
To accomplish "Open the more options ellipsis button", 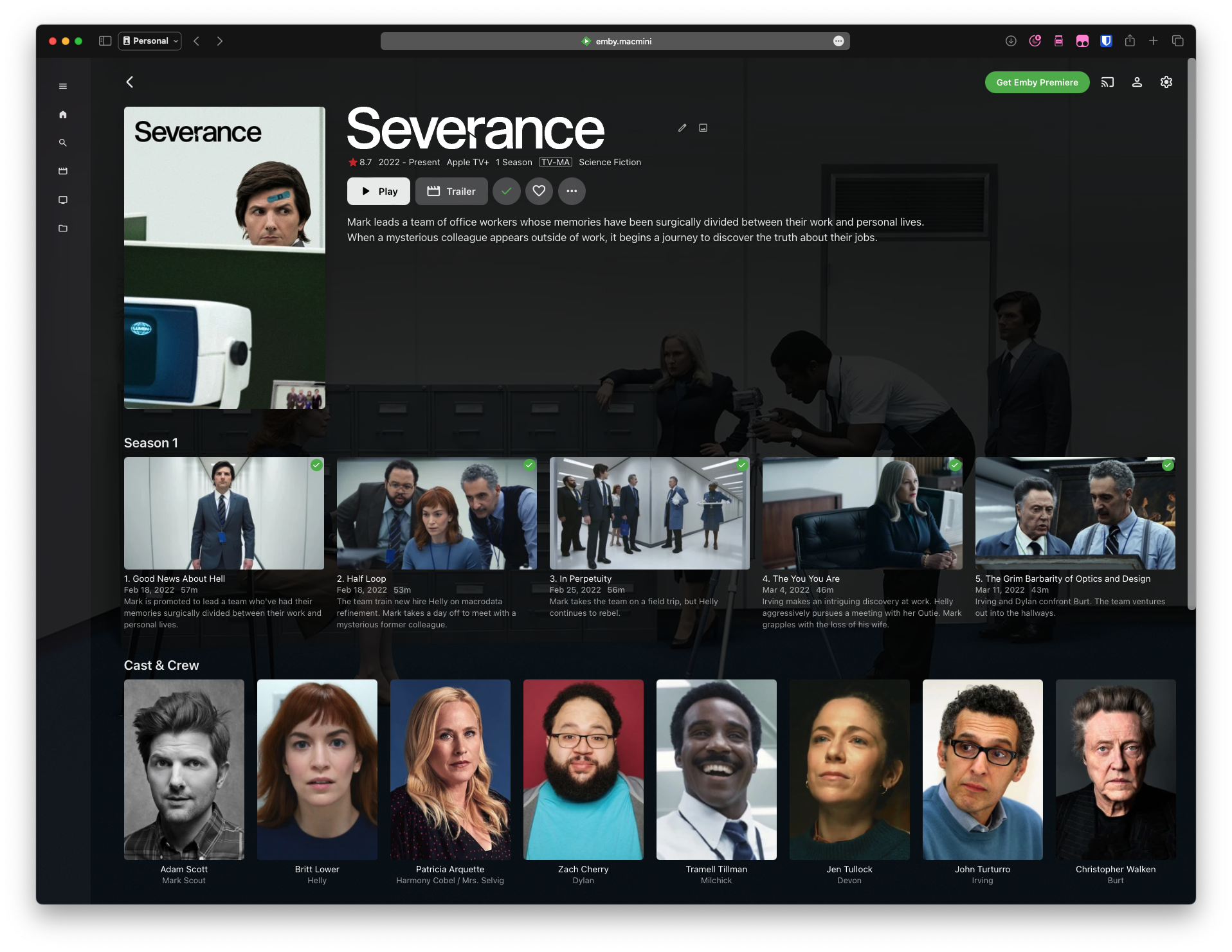I will tap(572, 191).
